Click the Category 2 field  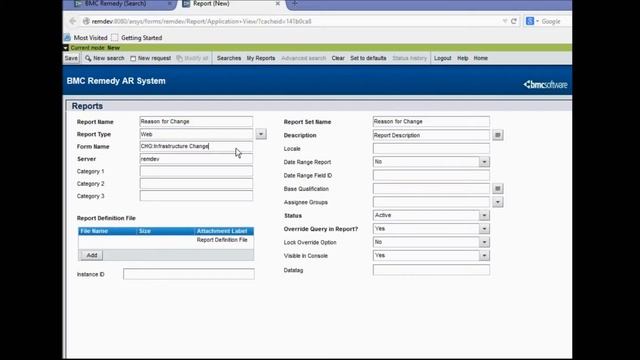coord(196,184)
